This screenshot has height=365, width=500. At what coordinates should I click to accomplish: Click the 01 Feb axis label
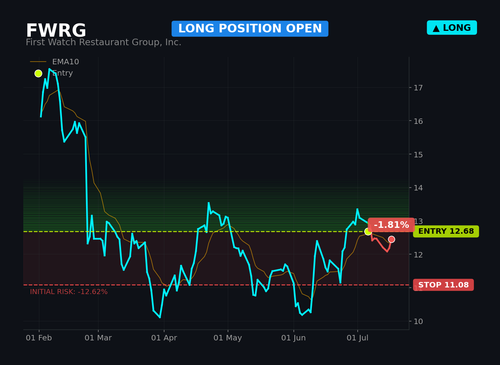tap(39, 338)
